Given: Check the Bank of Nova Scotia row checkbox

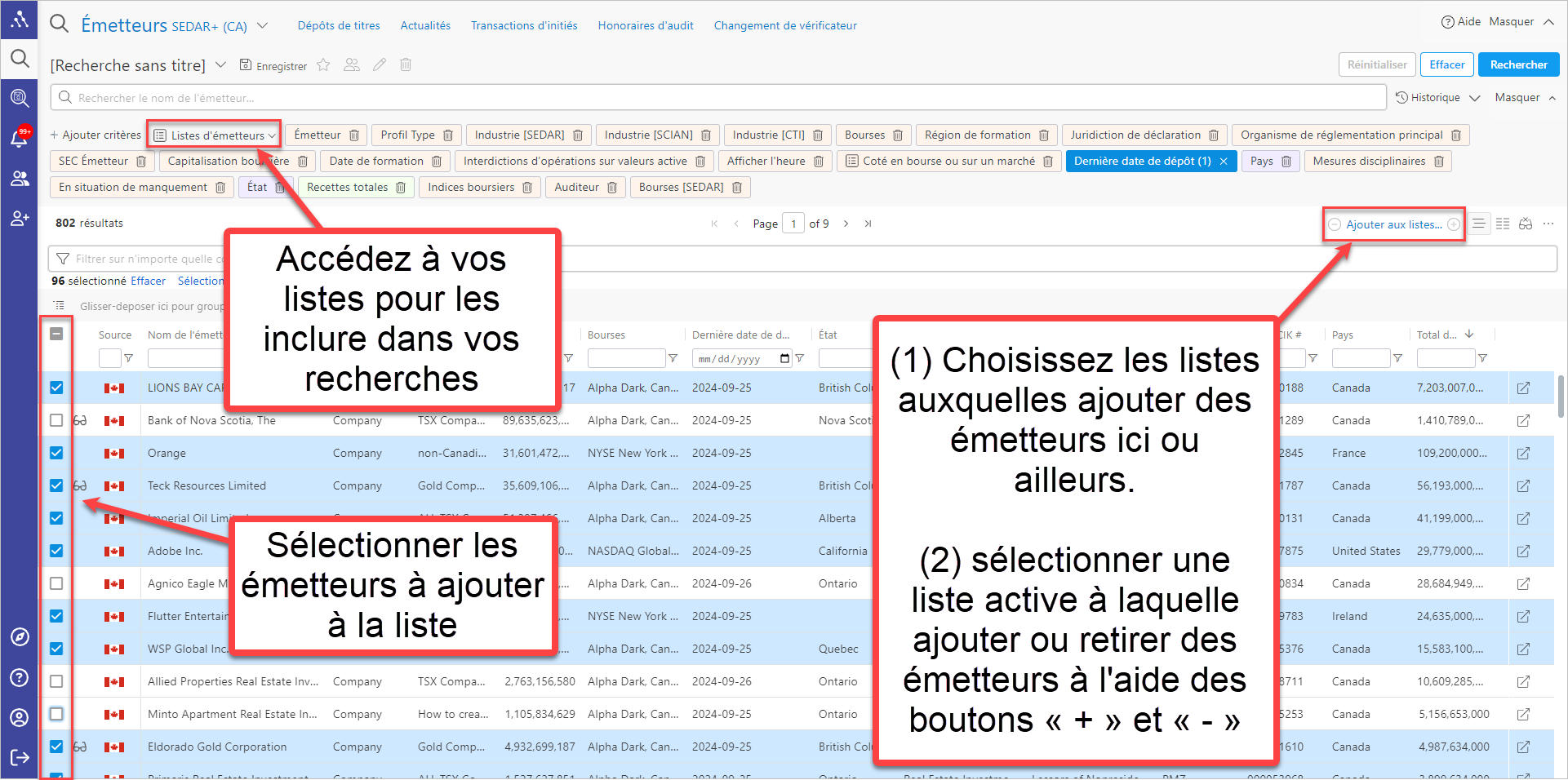Looking at the screenshot, I should pyautogui.click(x=56, y=420).
